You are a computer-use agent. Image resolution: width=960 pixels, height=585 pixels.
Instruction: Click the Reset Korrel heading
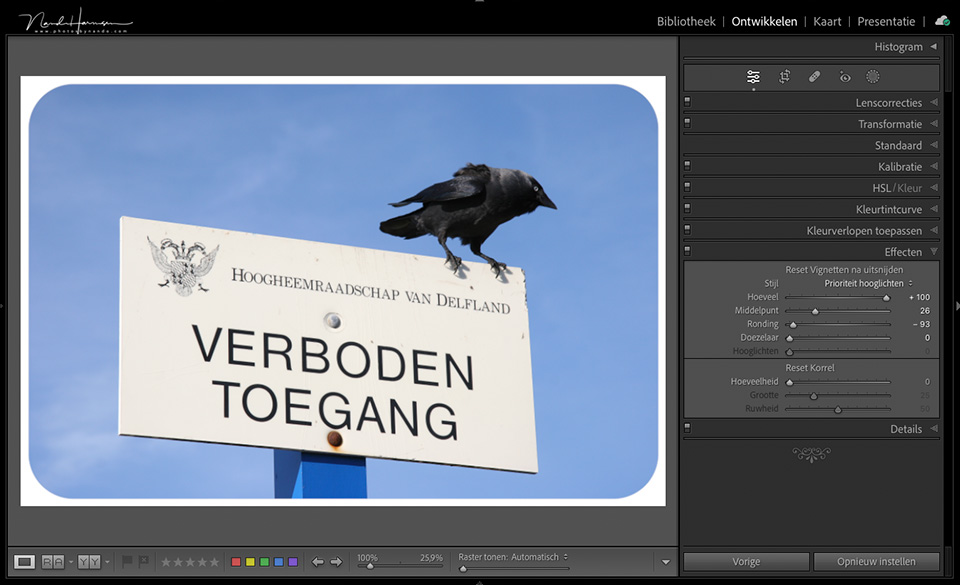809,368
